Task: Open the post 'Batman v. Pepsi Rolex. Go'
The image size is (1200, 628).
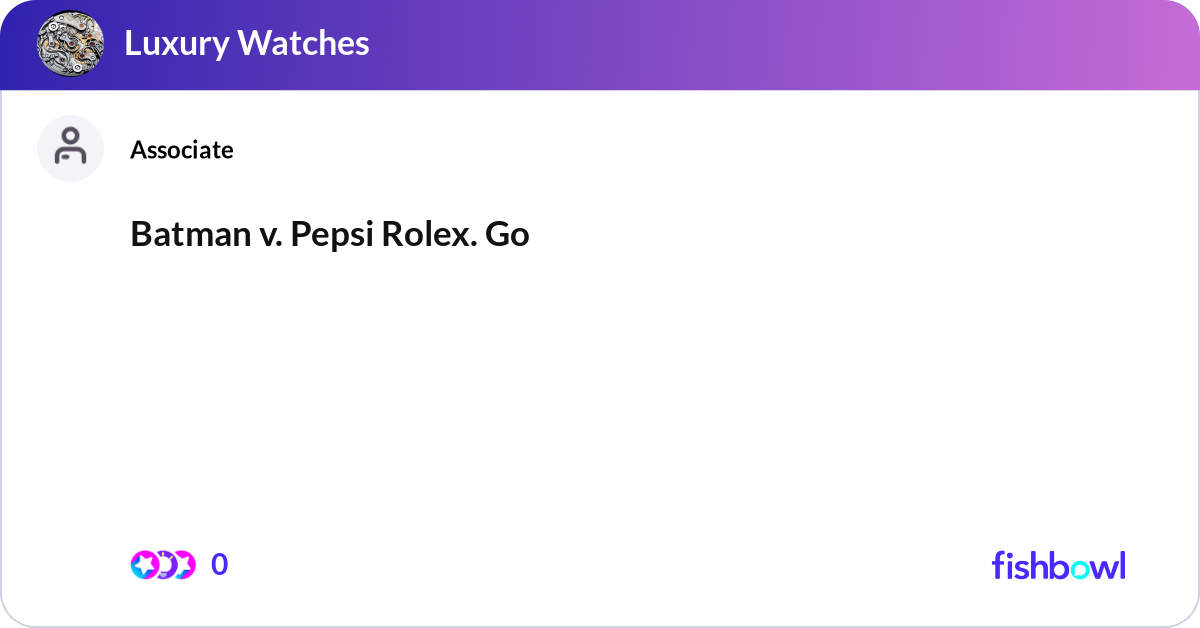Action: click(329, 235)
